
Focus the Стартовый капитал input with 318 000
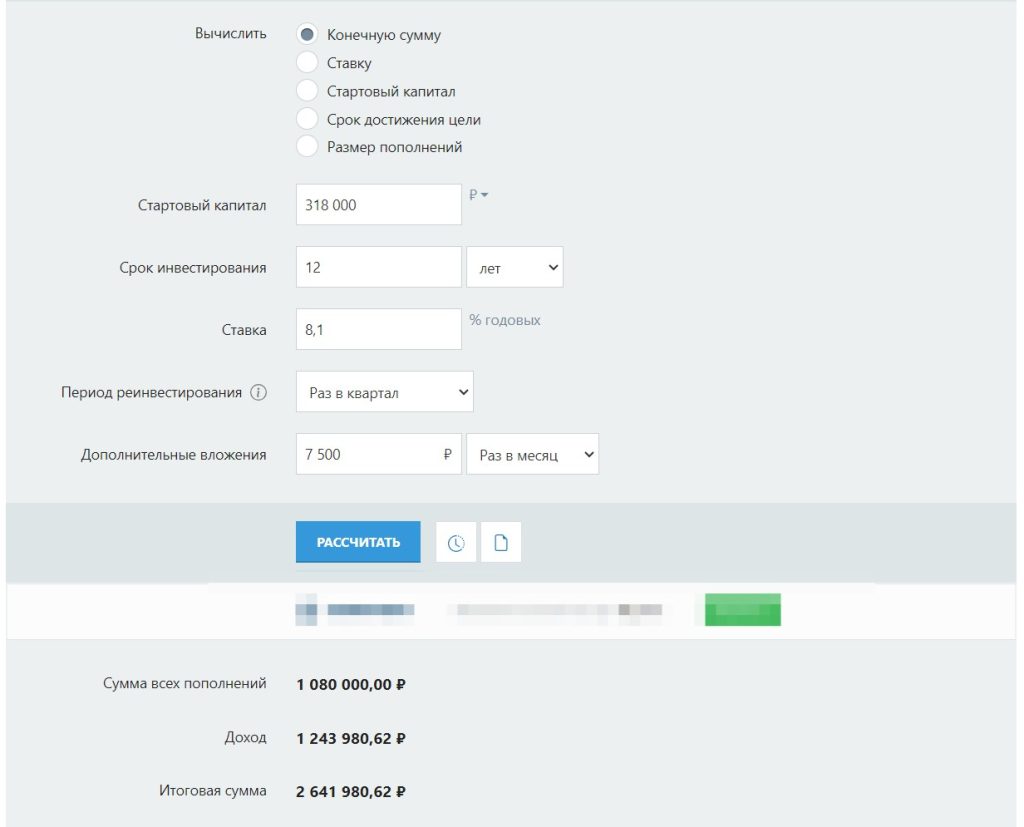click(x=379, y=204)
